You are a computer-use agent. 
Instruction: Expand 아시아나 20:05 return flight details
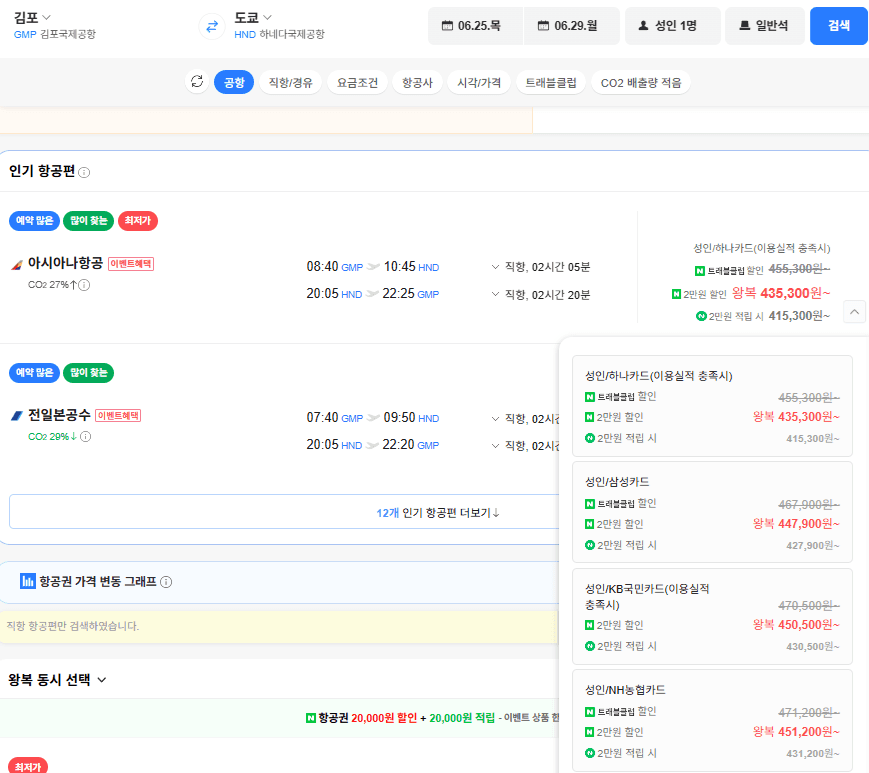coord(495,294)
